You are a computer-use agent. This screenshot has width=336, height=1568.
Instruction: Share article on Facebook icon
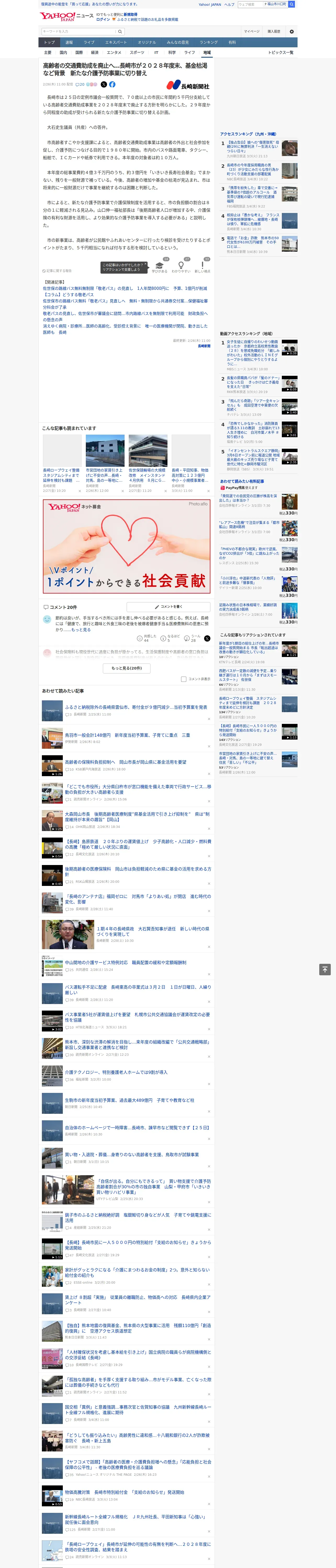pyautogui.click(x=112, y=85)
